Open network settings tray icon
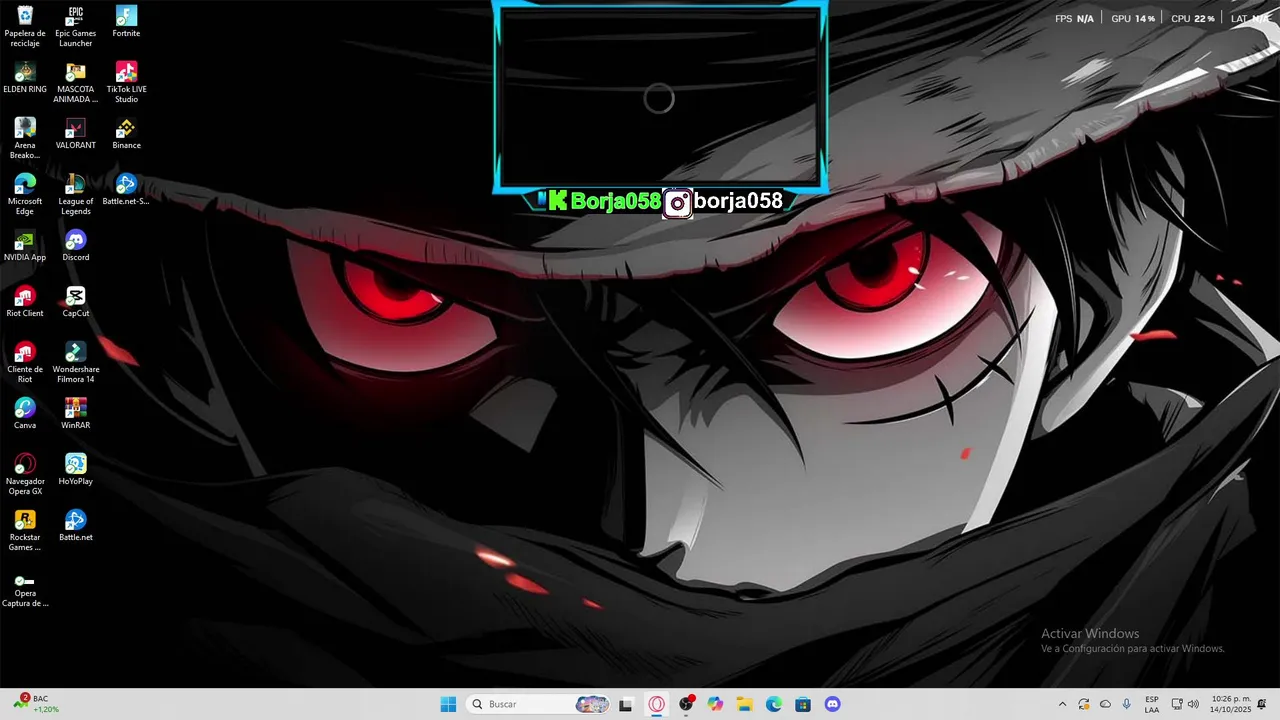 pyautogui.click(x=1177, y=704)
